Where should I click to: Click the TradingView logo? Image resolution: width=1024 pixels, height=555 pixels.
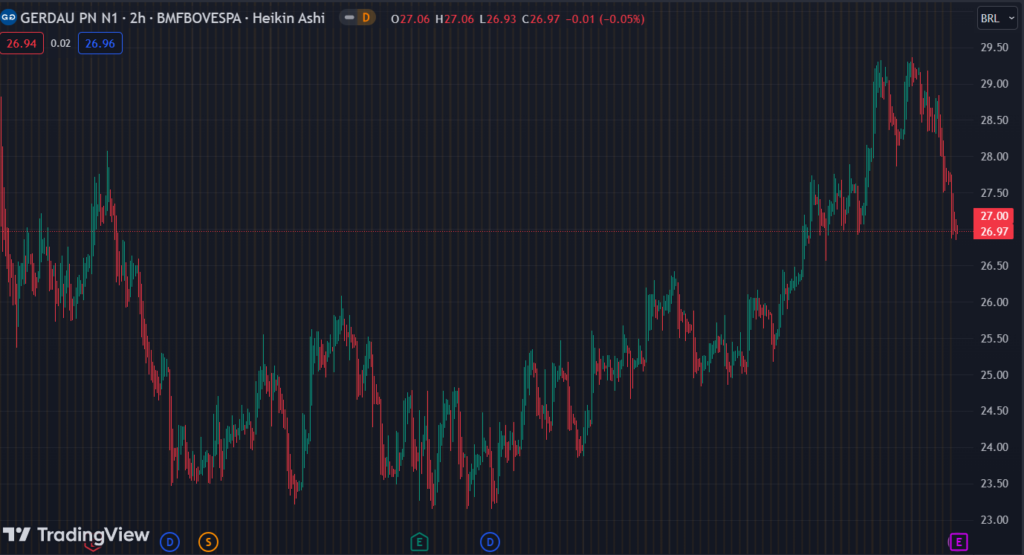tap(76, 535)
